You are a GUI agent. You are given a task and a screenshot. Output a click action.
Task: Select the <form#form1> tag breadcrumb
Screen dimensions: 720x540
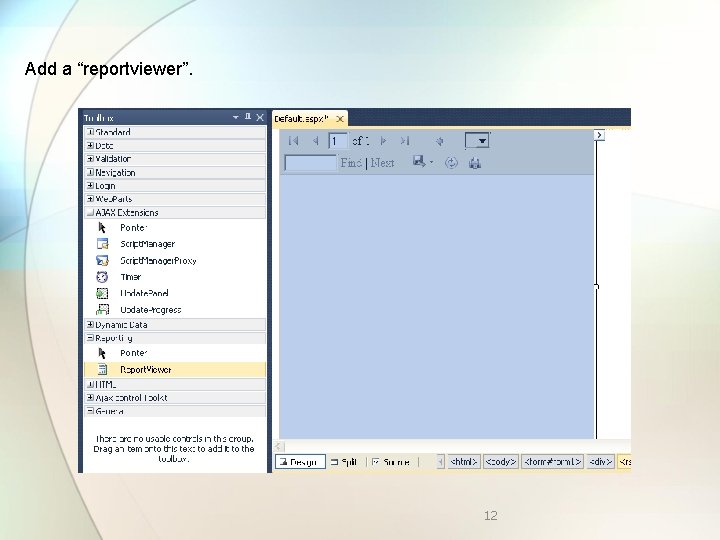click(x=552, y=461)
